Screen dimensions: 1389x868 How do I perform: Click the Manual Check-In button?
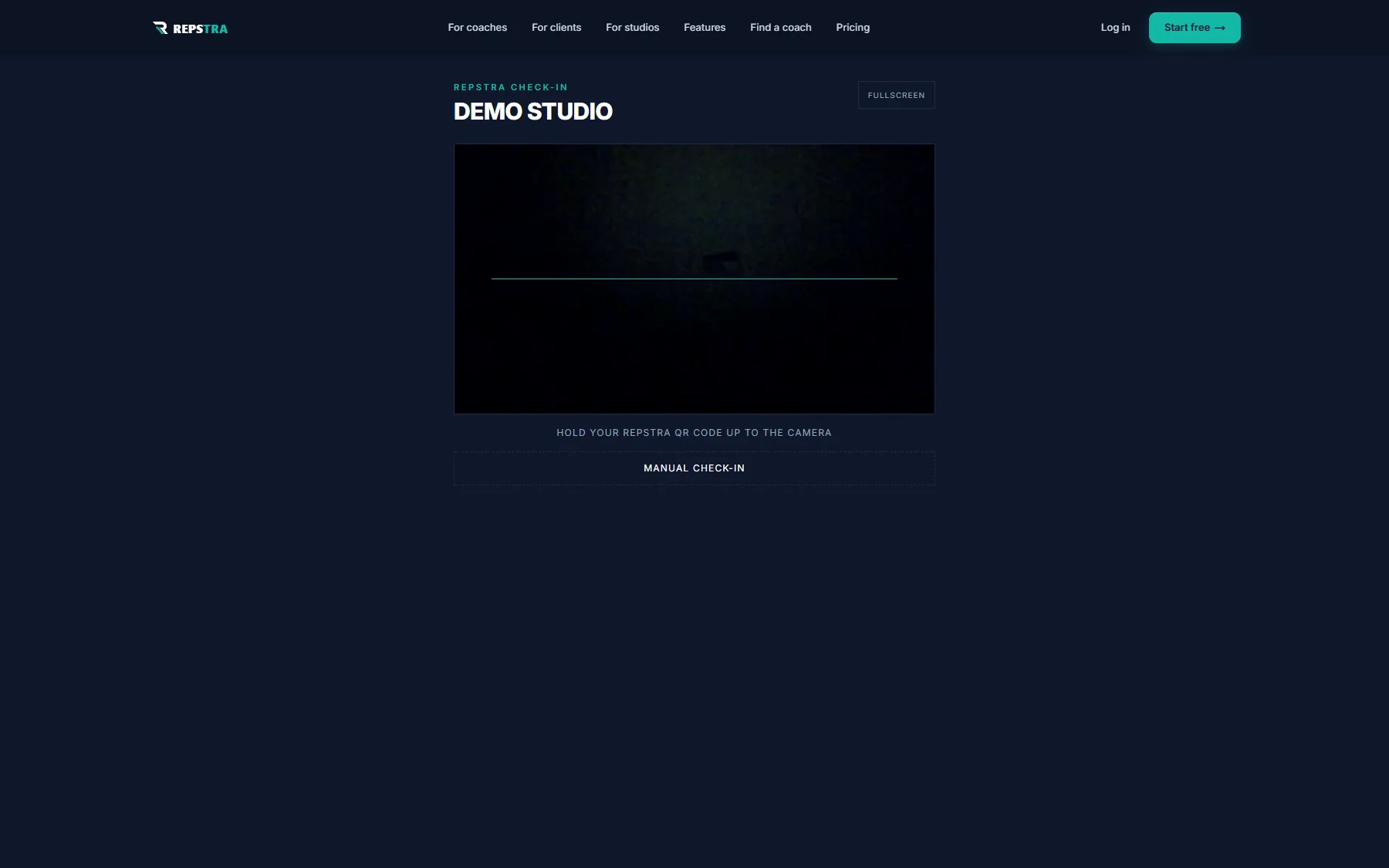click(x=694, y=468)
